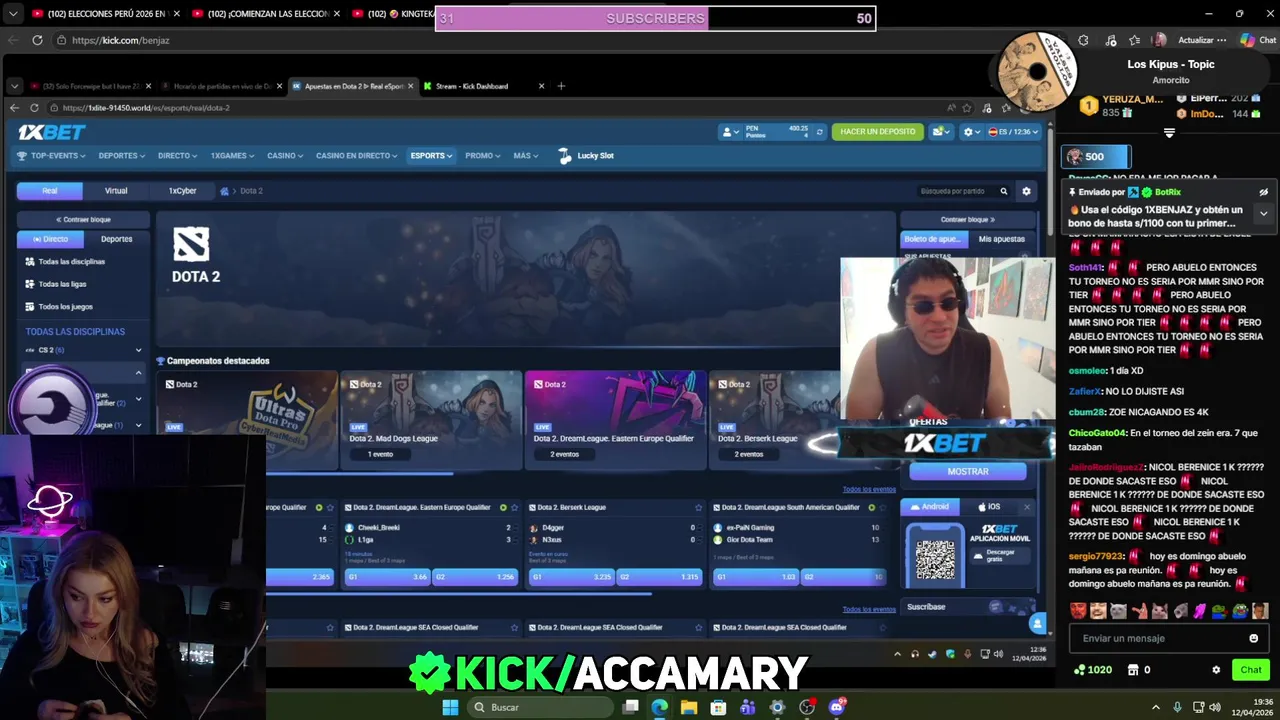
Task: Select the iOS app tab
Action: point(988,507)
